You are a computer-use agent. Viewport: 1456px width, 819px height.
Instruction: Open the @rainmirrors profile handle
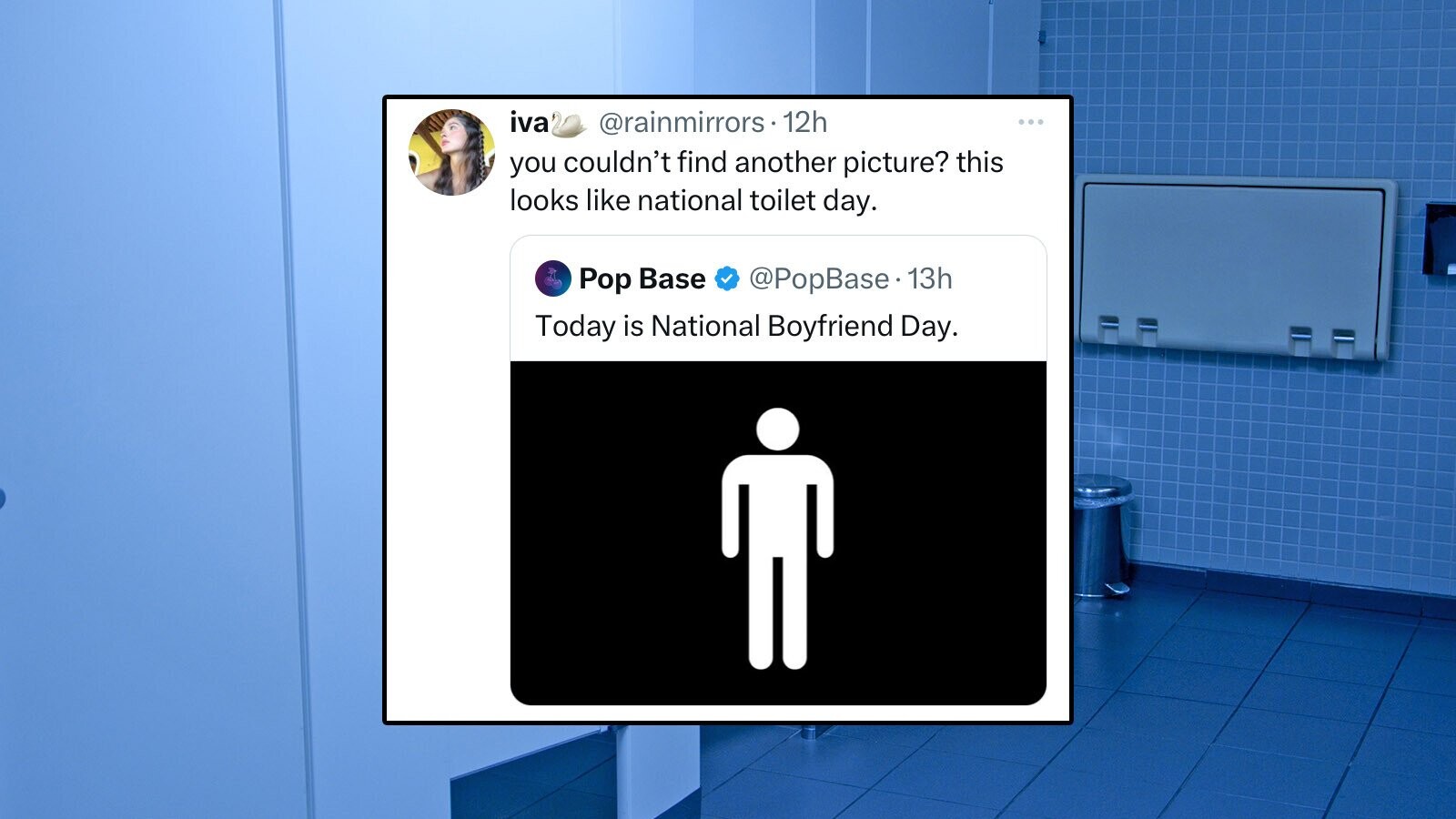click(x=682, y=122)
